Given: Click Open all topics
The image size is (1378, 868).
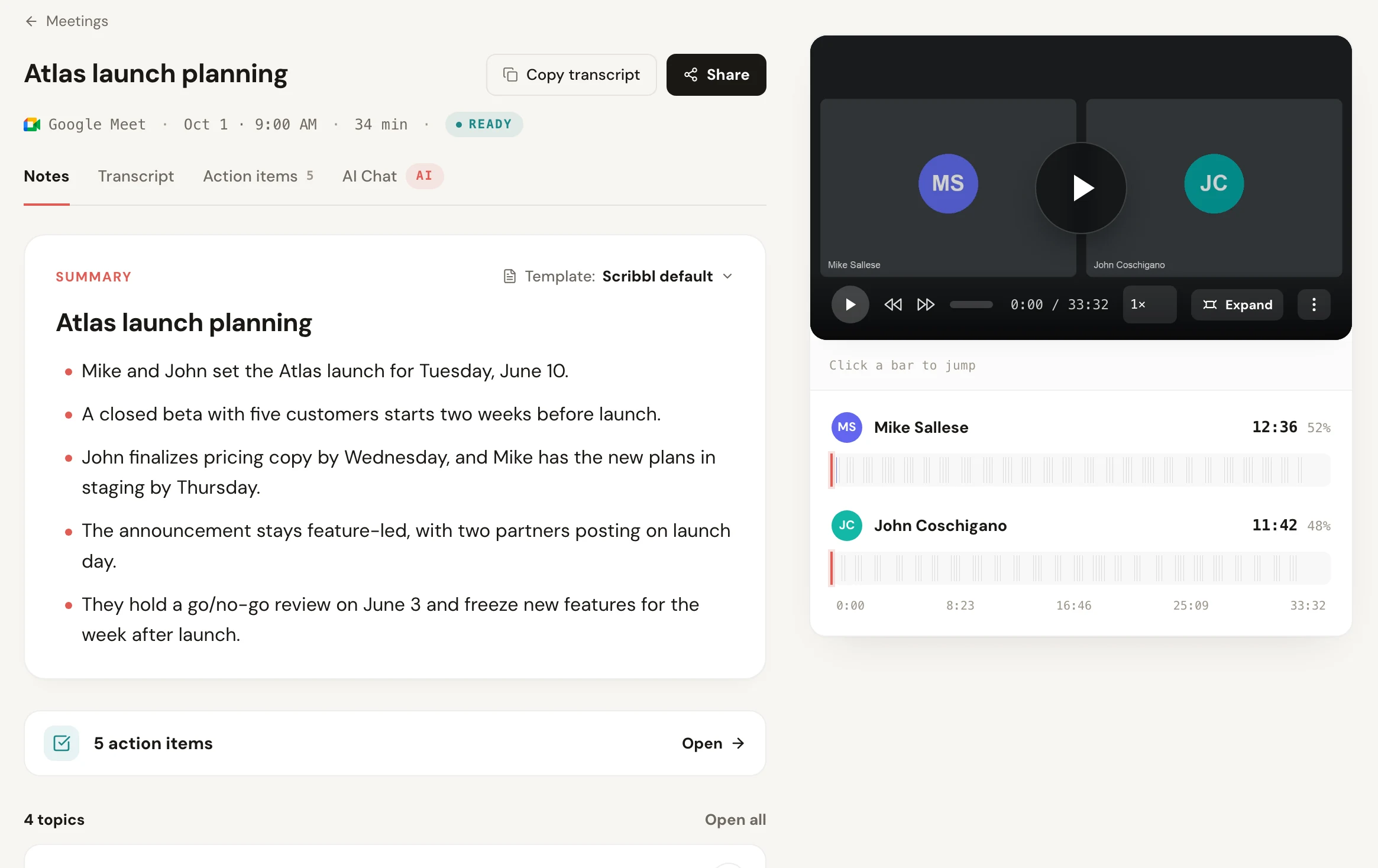Looking at the screenshot, I should [x=735, y=820].
